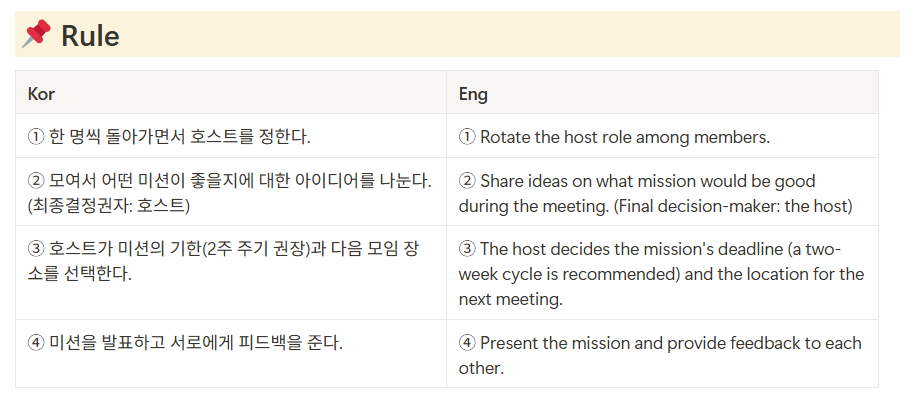Click the circled ② in the Kor column

coord(36,181)
